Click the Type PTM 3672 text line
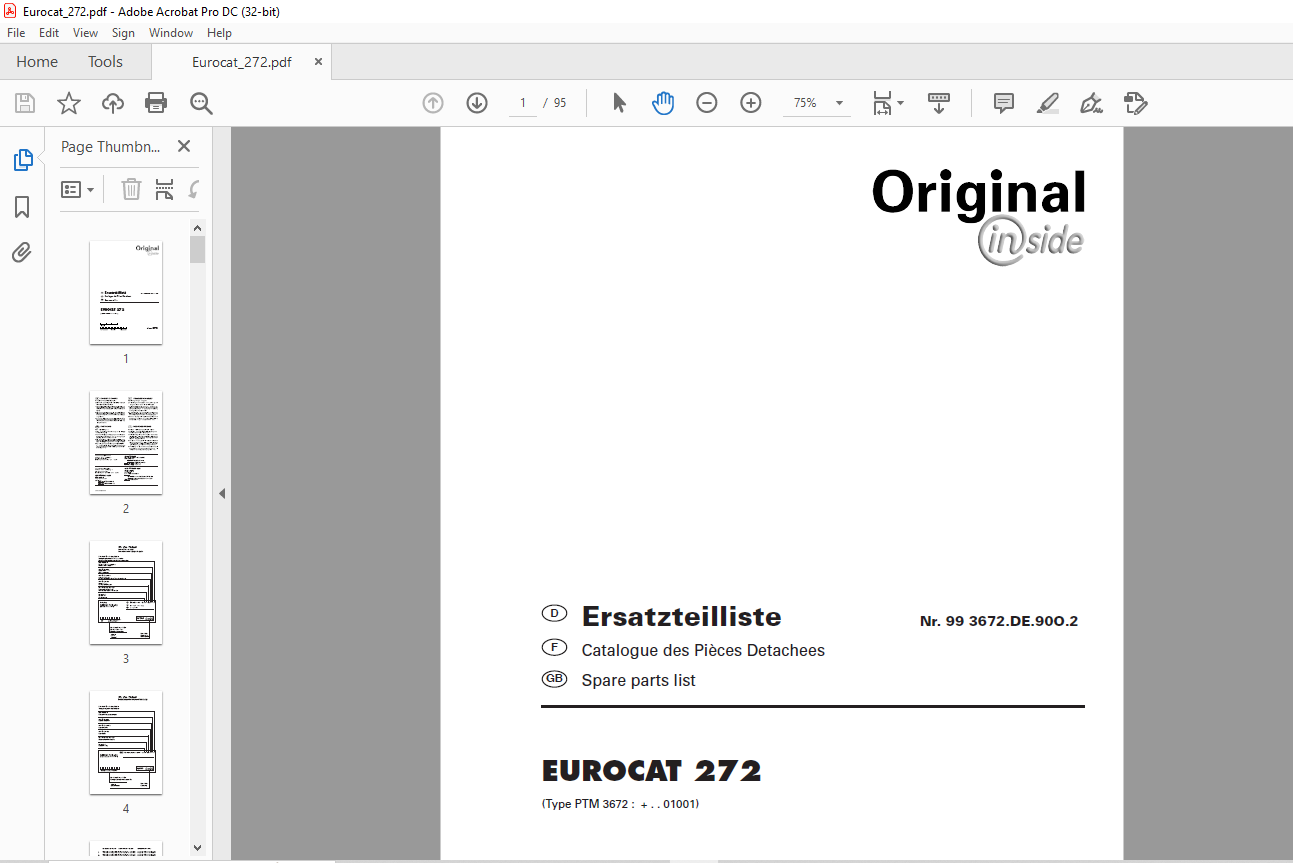1293x863 pixels. 620,804
